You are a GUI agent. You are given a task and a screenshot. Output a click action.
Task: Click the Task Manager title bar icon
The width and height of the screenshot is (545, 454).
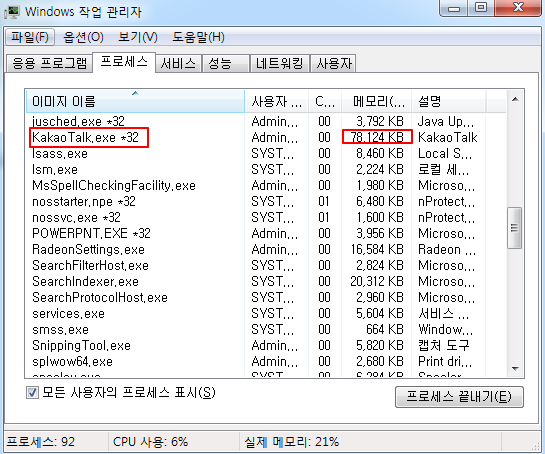(x=11, y=12)
